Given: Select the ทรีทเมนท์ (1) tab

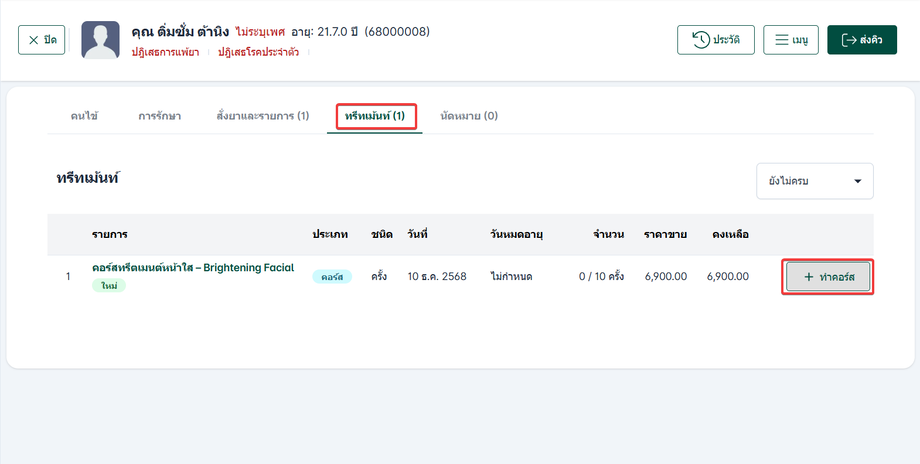Looking at the screenshot, I should click(375, 116).
